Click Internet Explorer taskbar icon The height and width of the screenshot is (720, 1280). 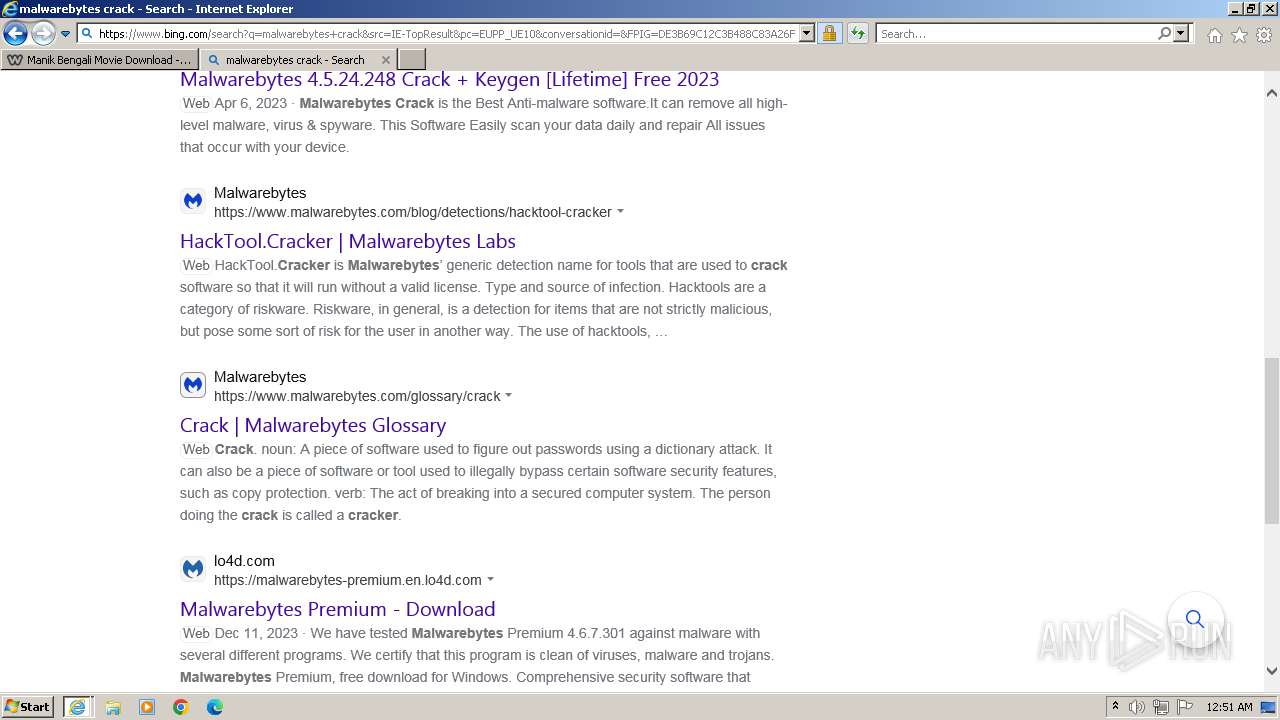tap(77, 707)
